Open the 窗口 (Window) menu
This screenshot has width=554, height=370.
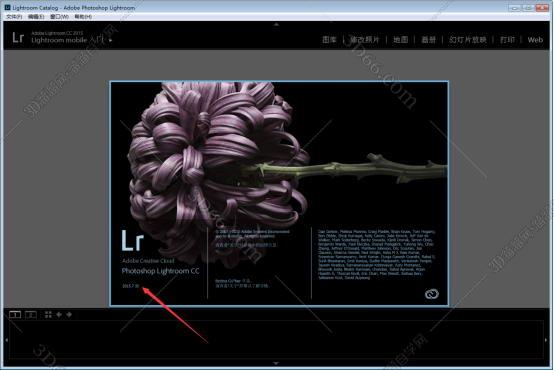(x=59, y=17)
